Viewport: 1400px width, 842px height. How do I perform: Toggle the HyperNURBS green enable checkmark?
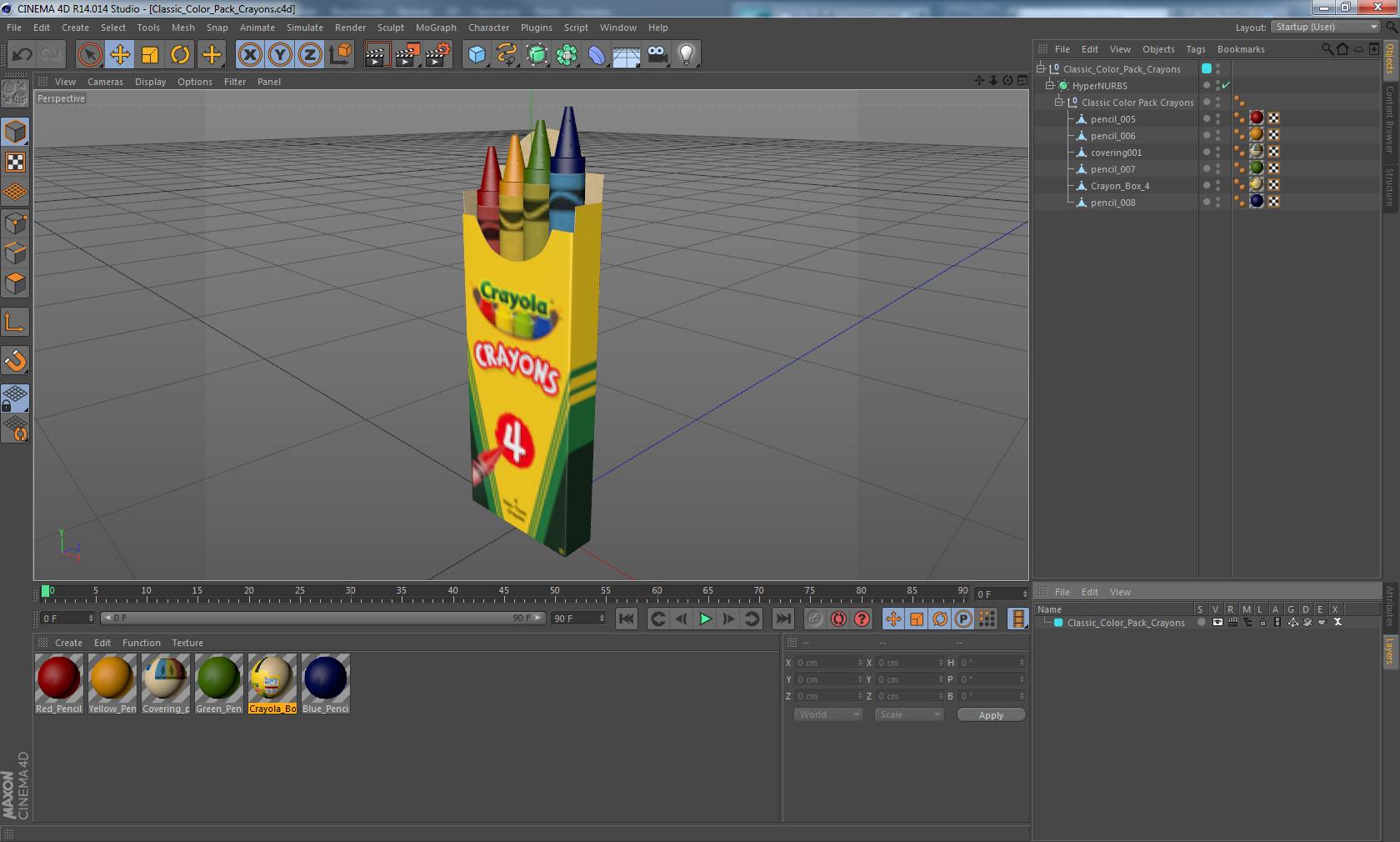[x=1226, y=85]
